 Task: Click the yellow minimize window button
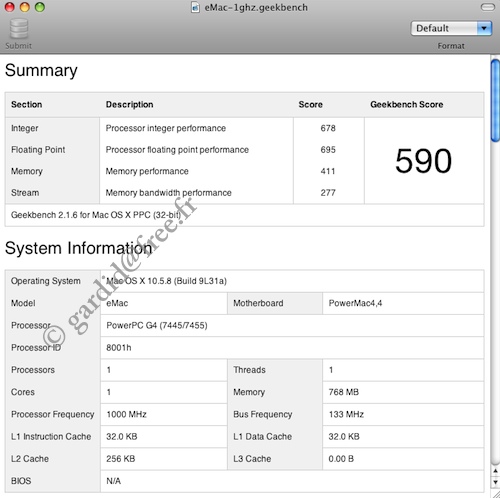(x=25, y=7)
